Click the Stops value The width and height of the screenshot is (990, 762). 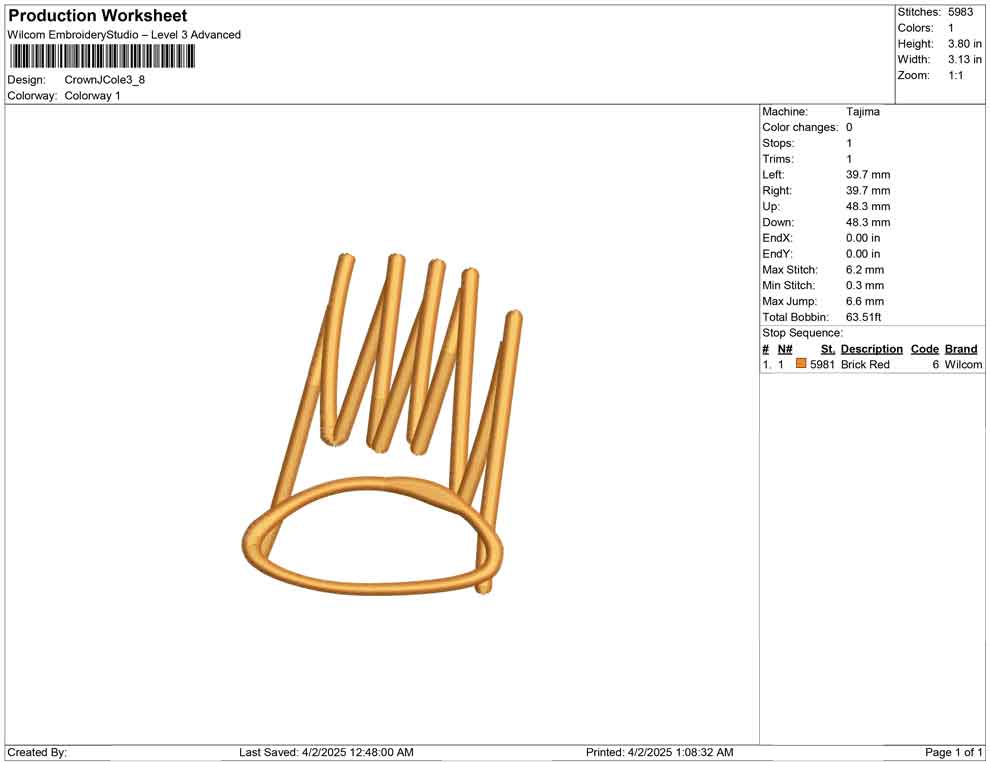tap(849, 143)
